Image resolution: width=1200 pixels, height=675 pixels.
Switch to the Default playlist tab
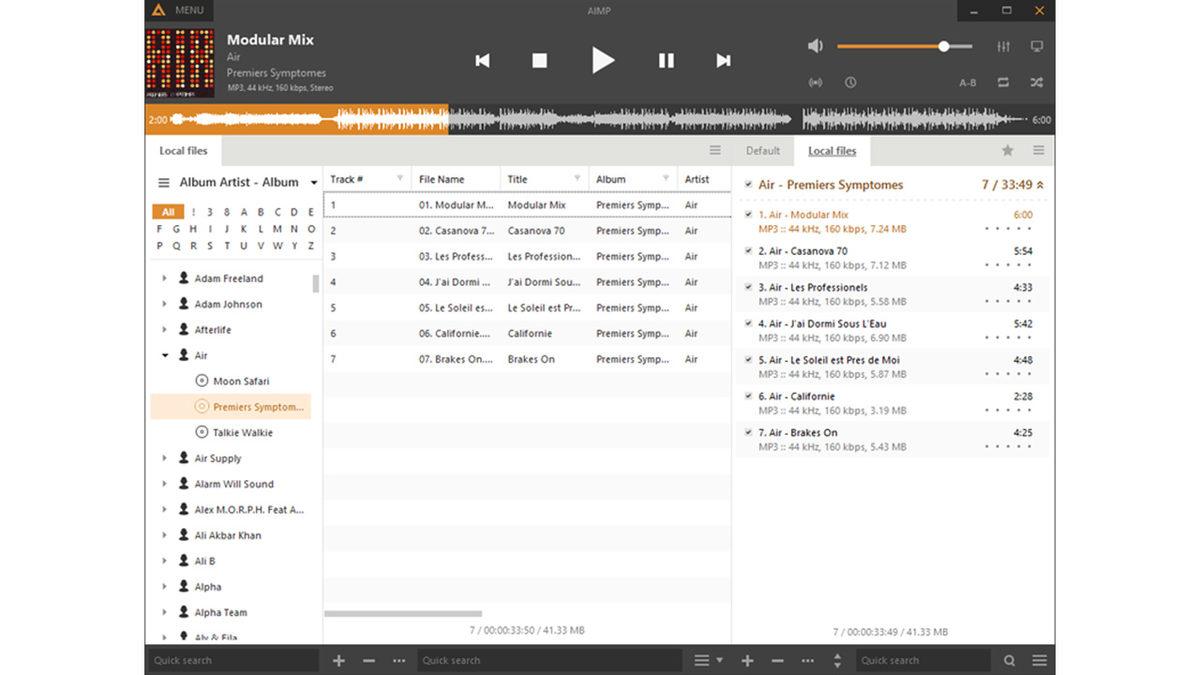point(763,150)
